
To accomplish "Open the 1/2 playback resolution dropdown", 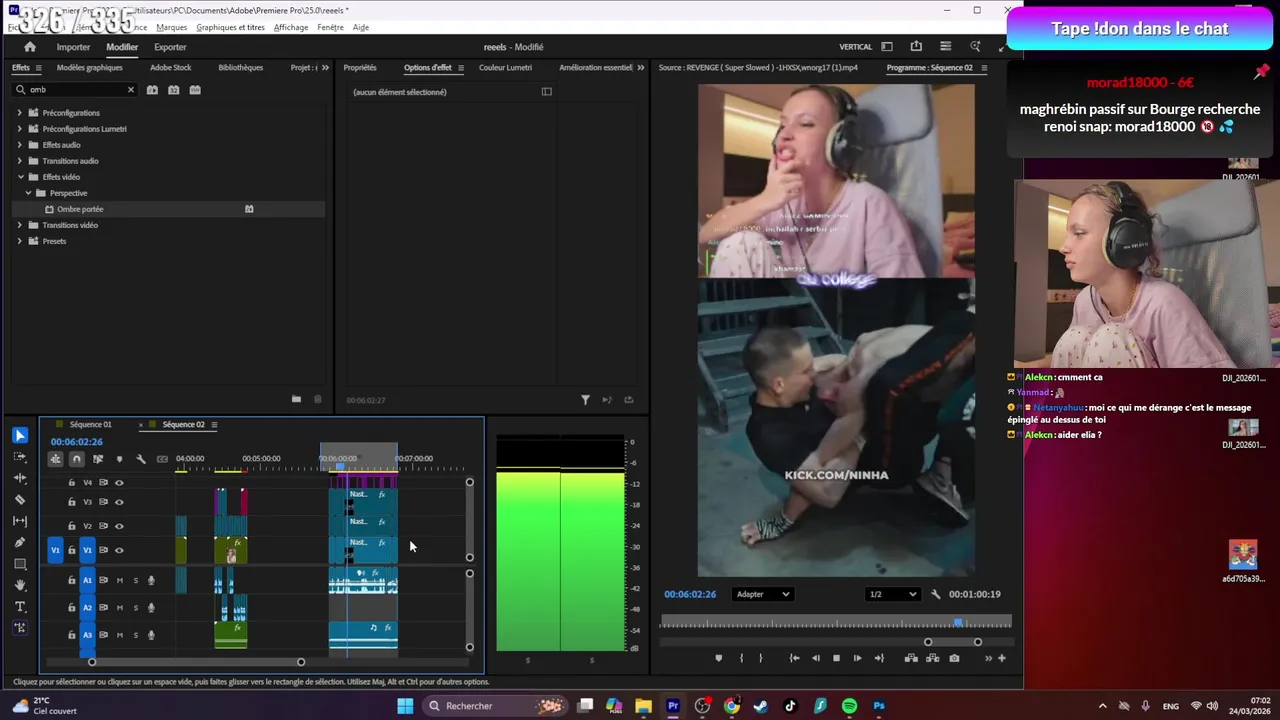I will (893, 594).
